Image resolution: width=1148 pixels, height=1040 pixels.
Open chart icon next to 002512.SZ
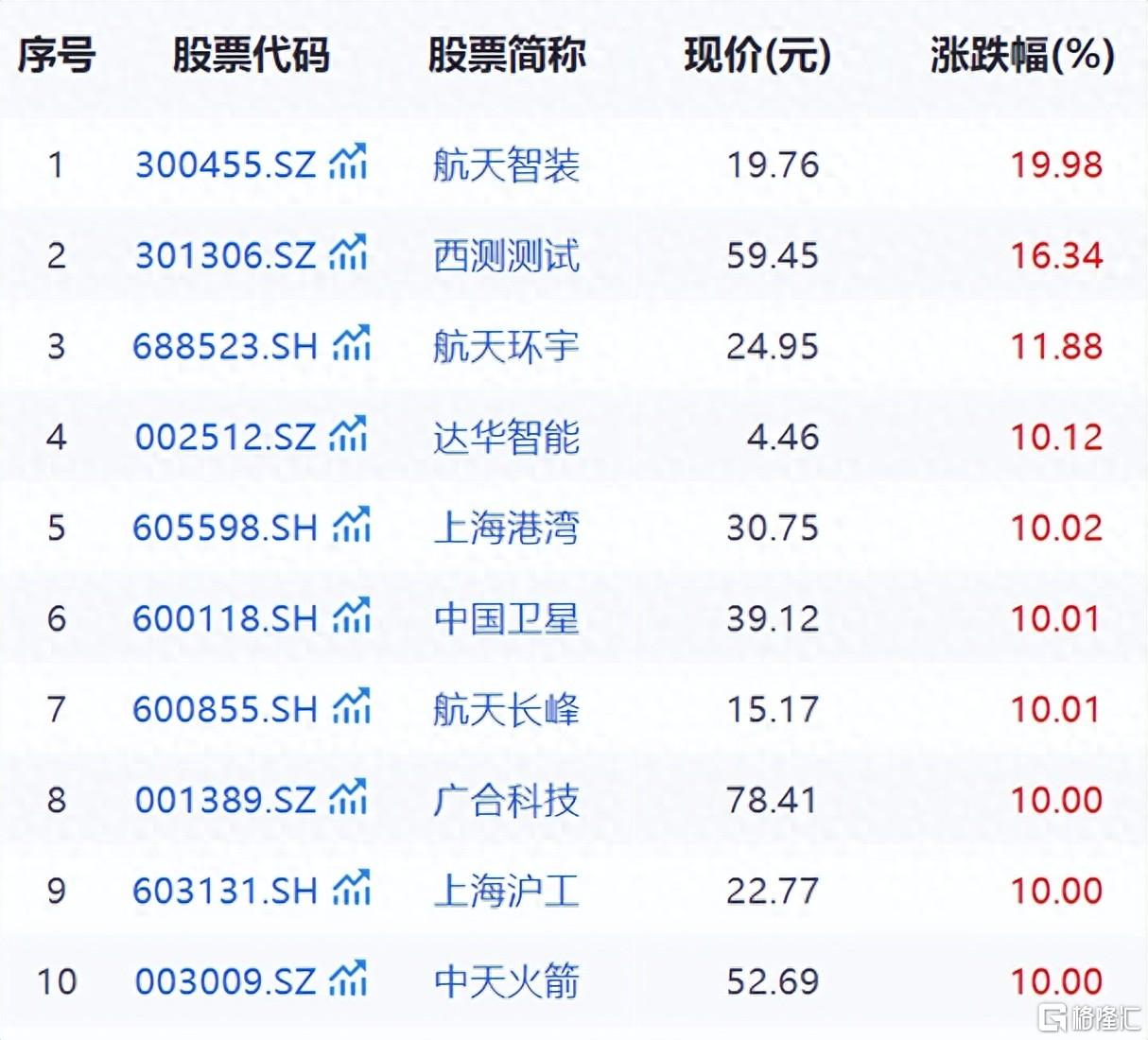coord(348,436)
